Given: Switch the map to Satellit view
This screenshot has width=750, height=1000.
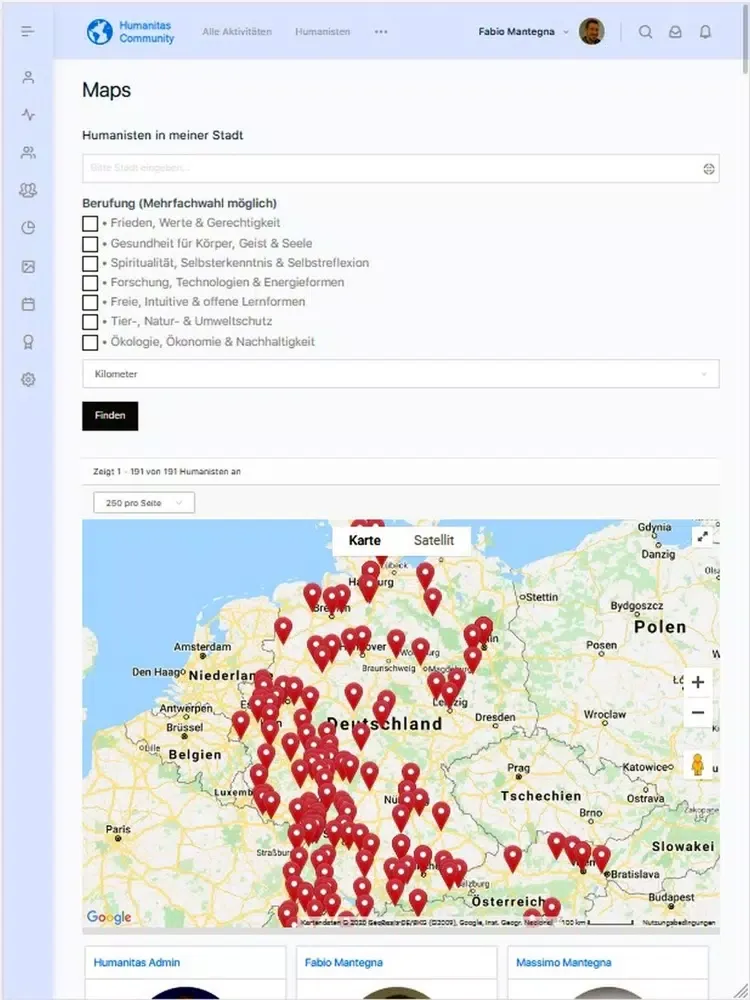Looking at the screenshot, I should pos(434,540).
